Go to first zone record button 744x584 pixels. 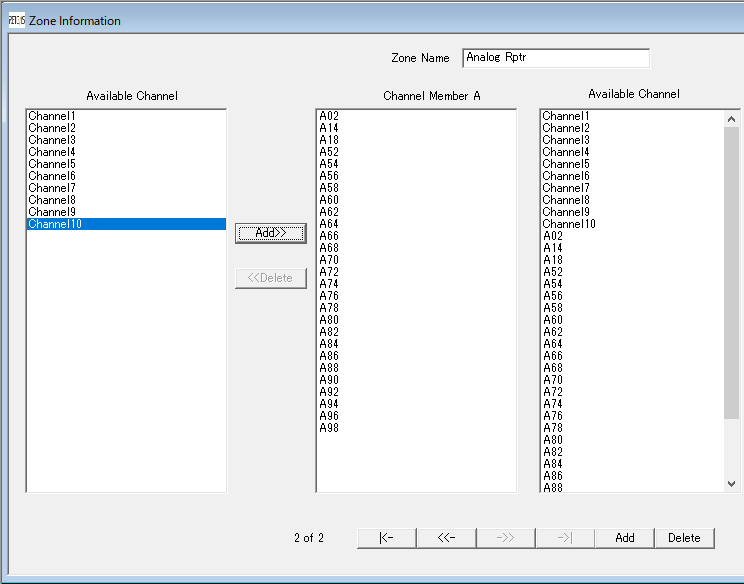pos(386,538)
